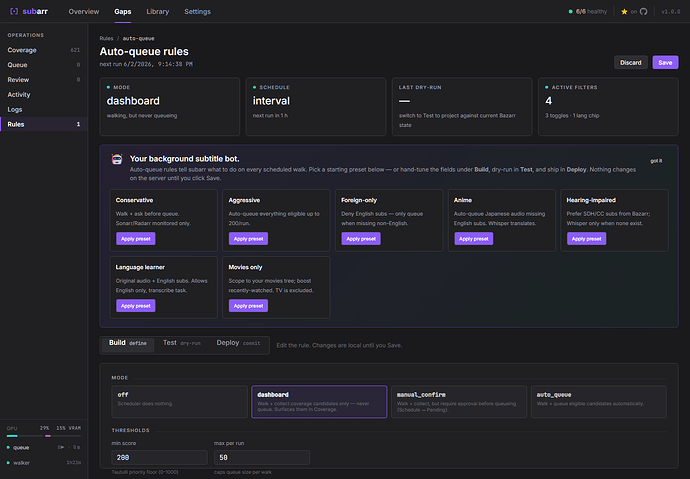Open the GitHub icon link
Viewport: 690px width, 479px height.
(643, 12)
